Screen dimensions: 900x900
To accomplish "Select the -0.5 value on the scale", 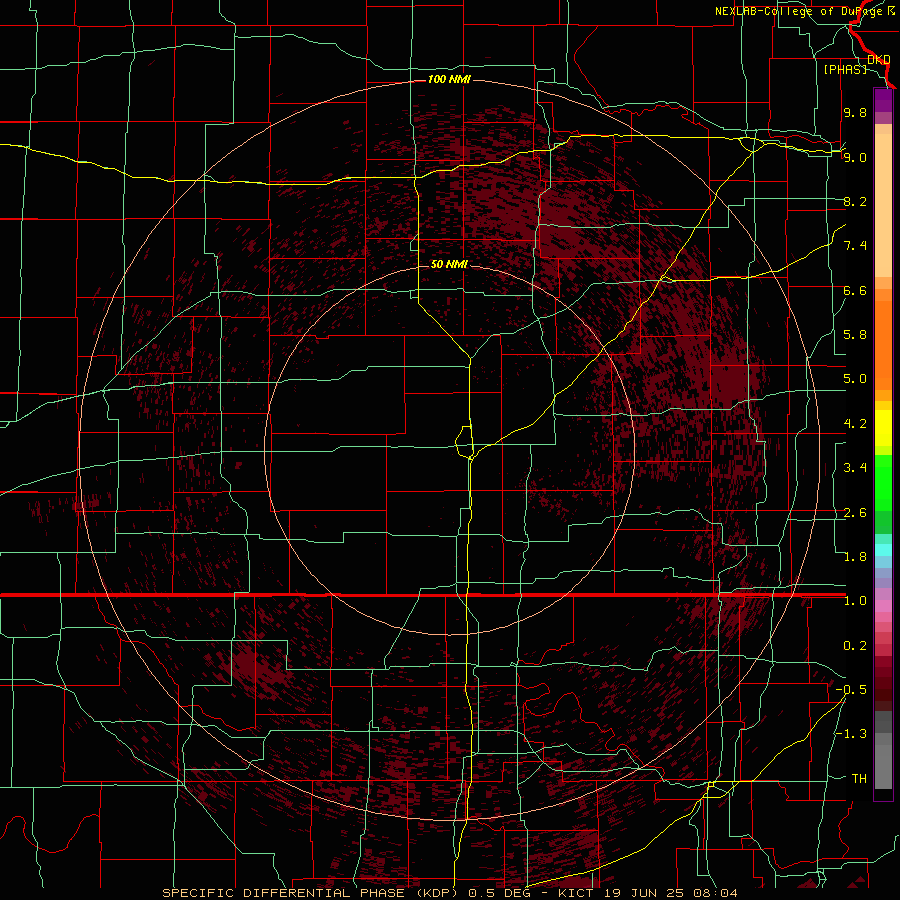I will coord(851,690).
